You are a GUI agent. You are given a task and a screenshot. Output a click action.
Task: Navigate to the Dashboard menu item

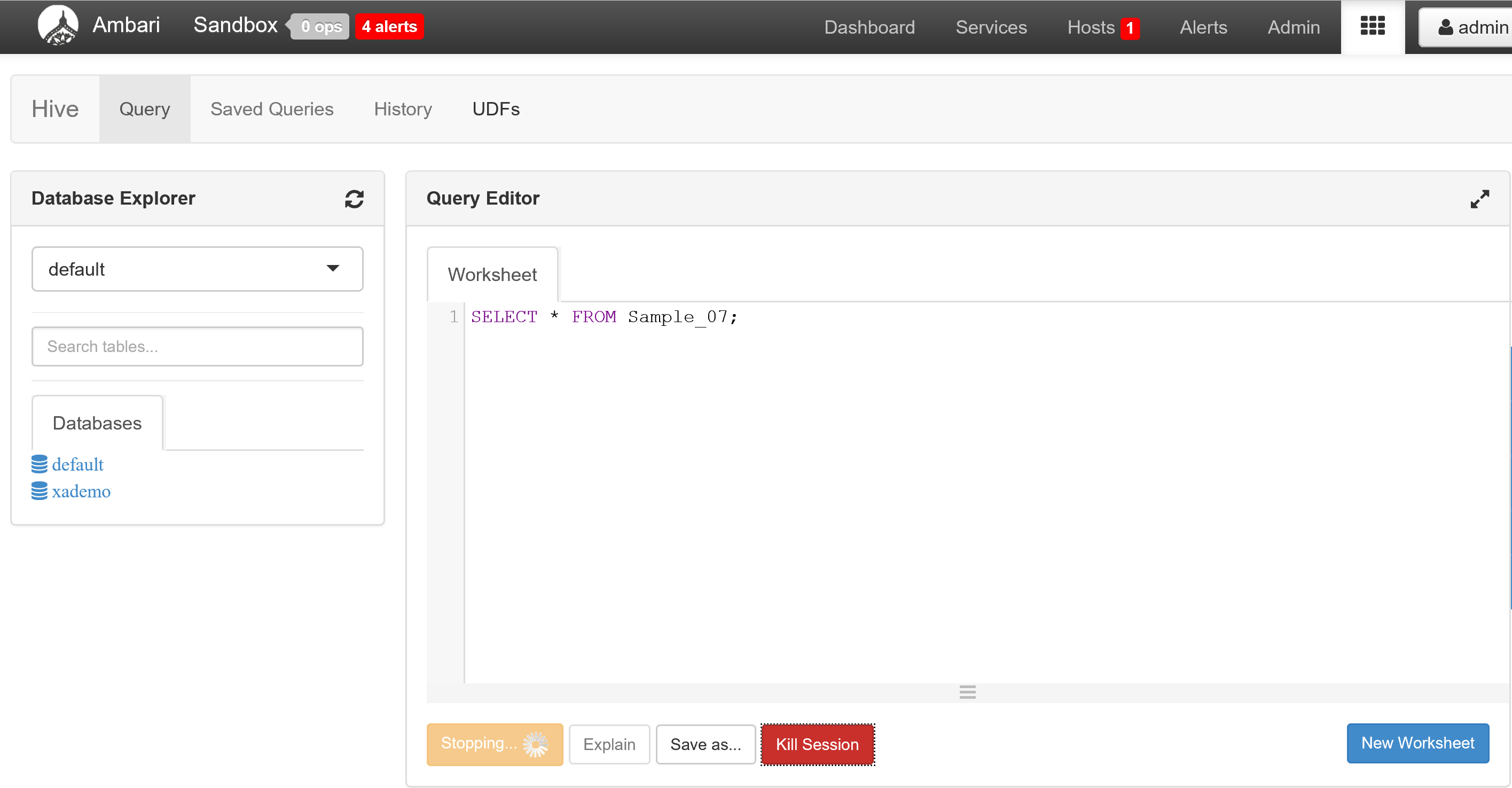[869, 27]
